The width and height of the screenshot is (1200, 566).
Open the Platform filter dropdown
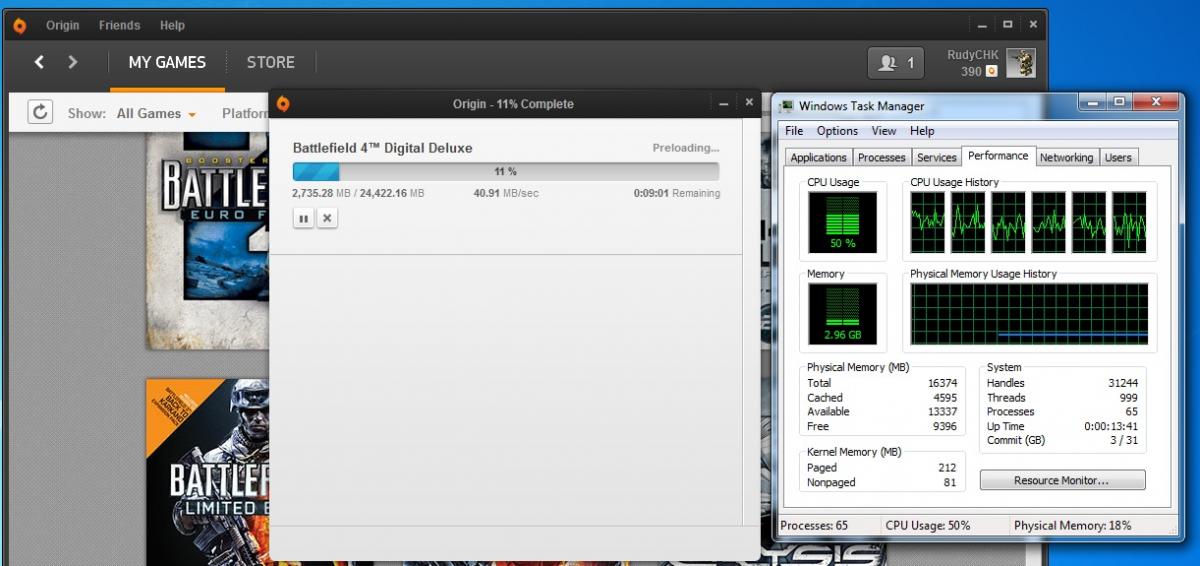tap(245, 114)
